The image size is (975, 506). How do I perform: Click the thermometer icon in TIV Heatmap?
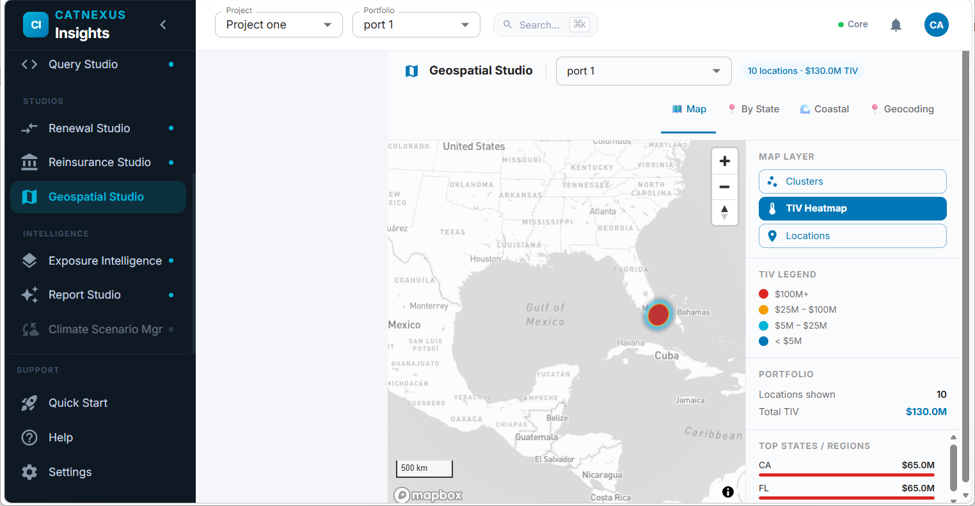coord(772,209)
